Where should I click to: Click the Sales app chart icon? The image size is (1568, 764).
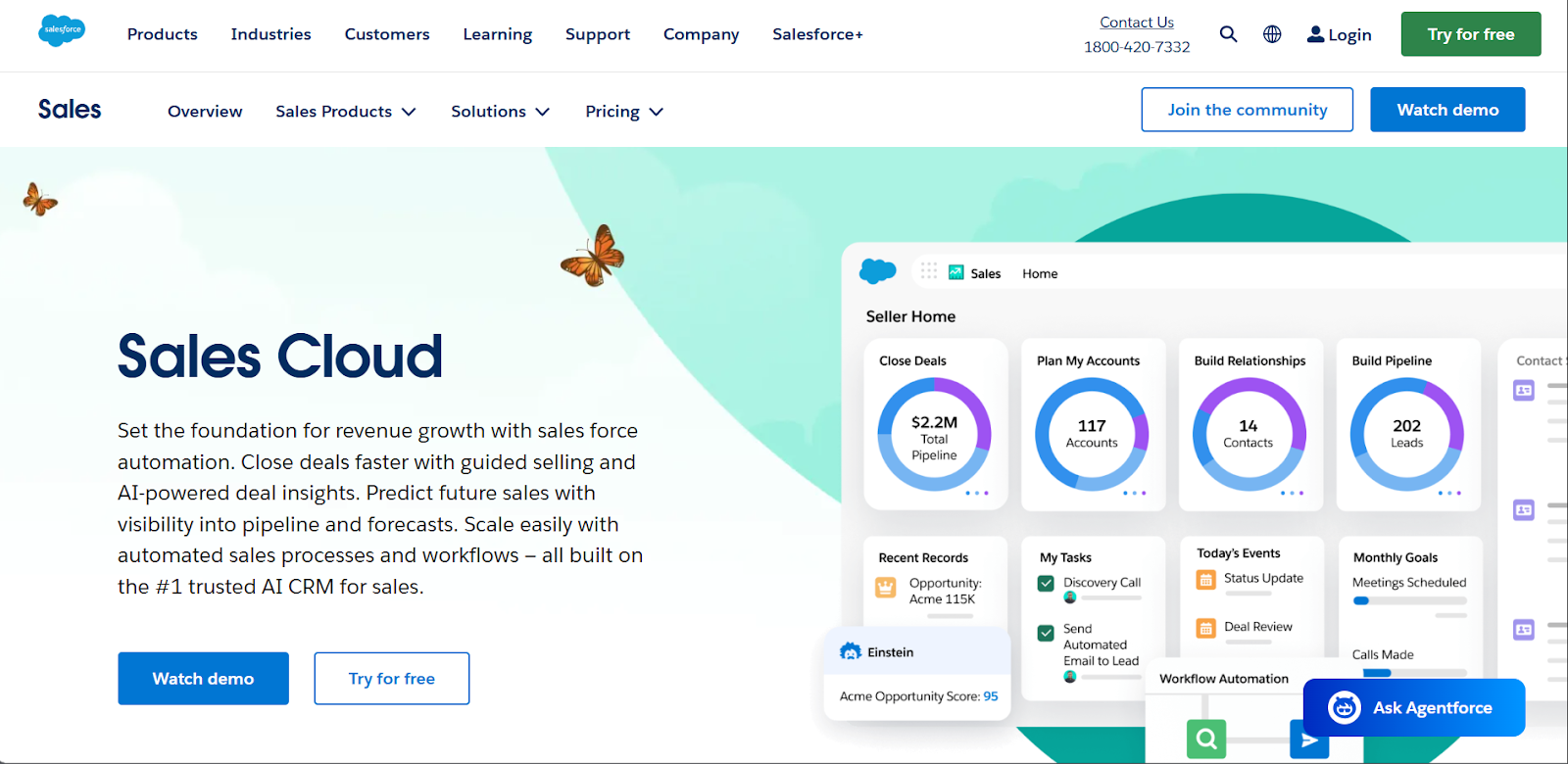(956, 272)
